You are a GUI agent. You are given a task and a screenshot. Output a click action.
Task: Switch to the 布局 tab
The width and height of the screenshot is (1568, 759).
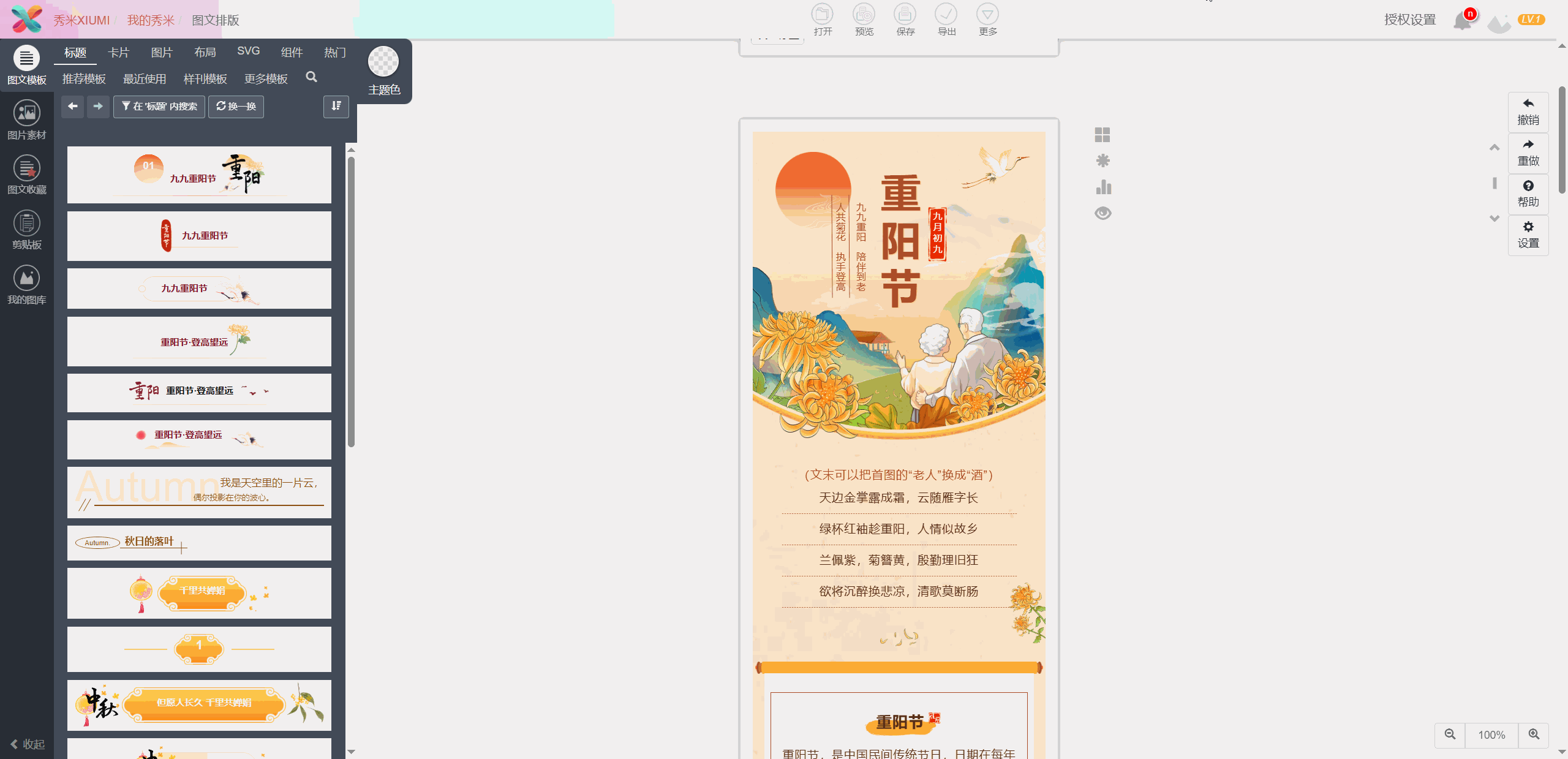click(205, 53)
